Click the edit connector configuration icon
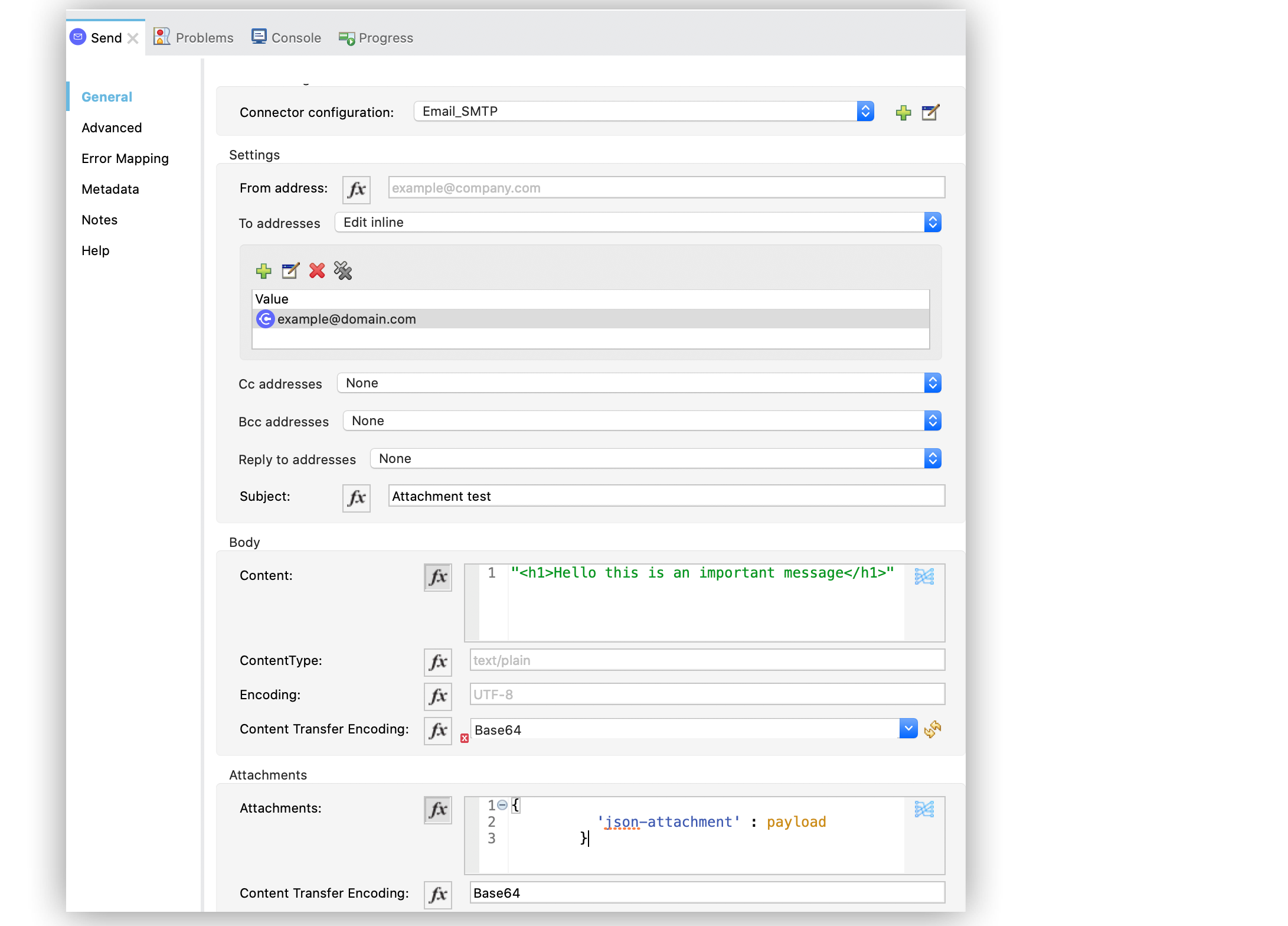 pos(930,112)
